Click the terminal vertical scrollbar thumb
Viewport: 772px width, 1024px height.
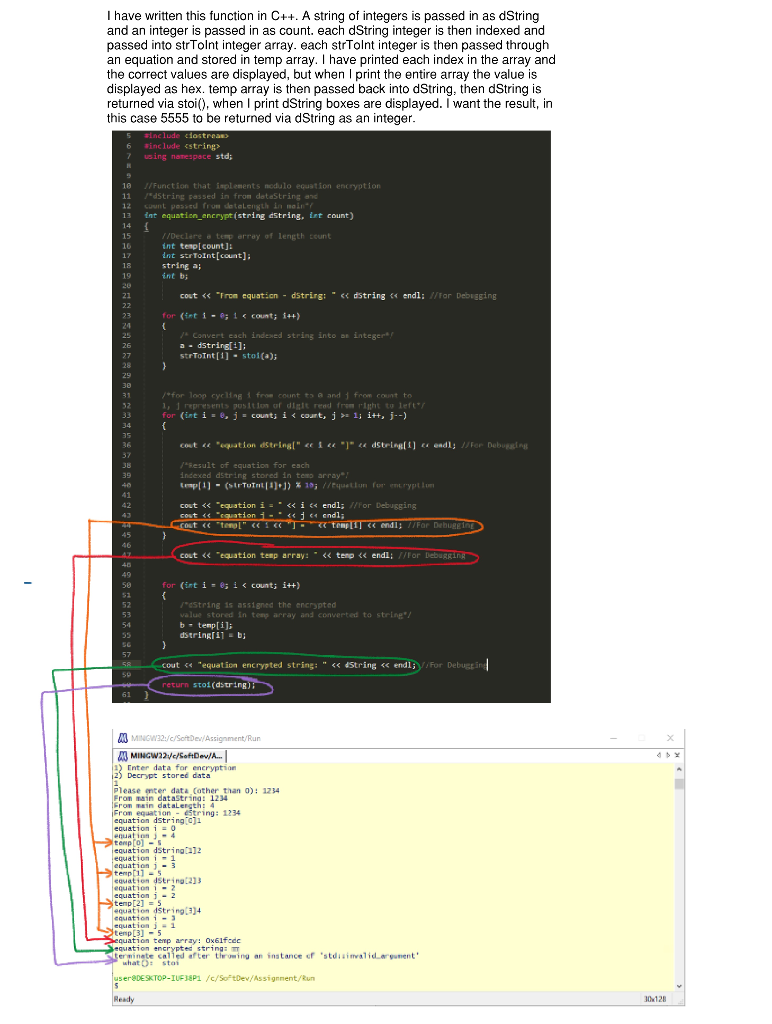679,782
